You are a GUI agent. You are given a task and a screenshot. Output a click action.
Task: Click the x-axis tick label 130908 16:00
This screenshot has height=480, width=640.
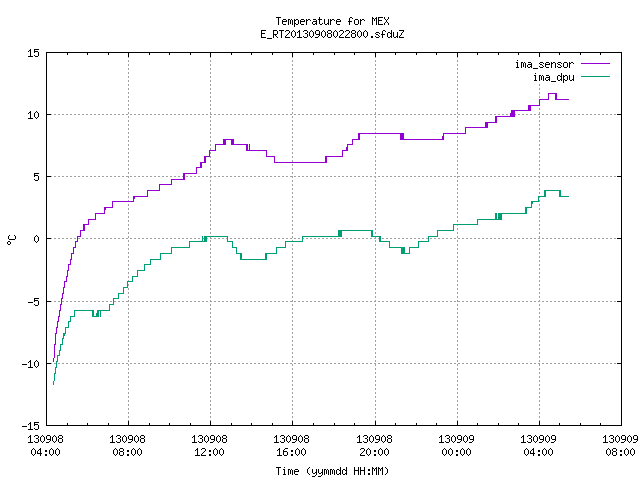pyautogui.click(x=291, y=445)
